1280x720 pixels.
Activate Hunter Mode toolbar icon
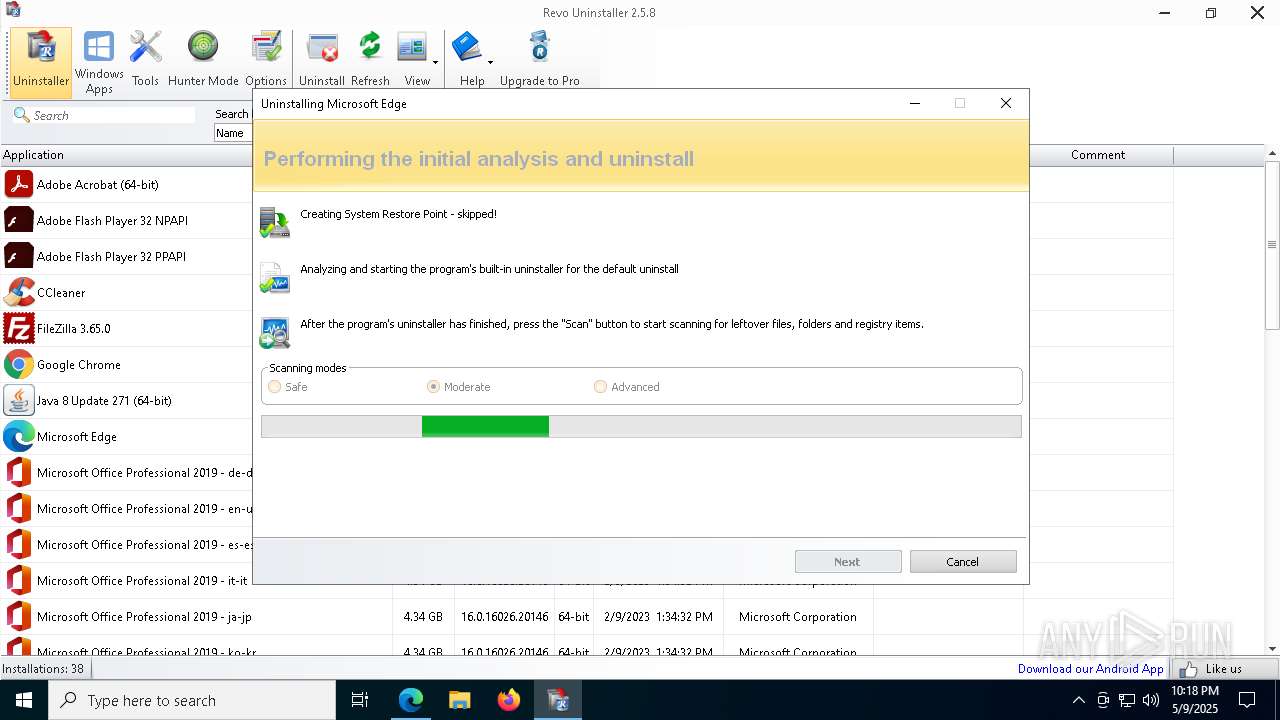click(203, 60)
